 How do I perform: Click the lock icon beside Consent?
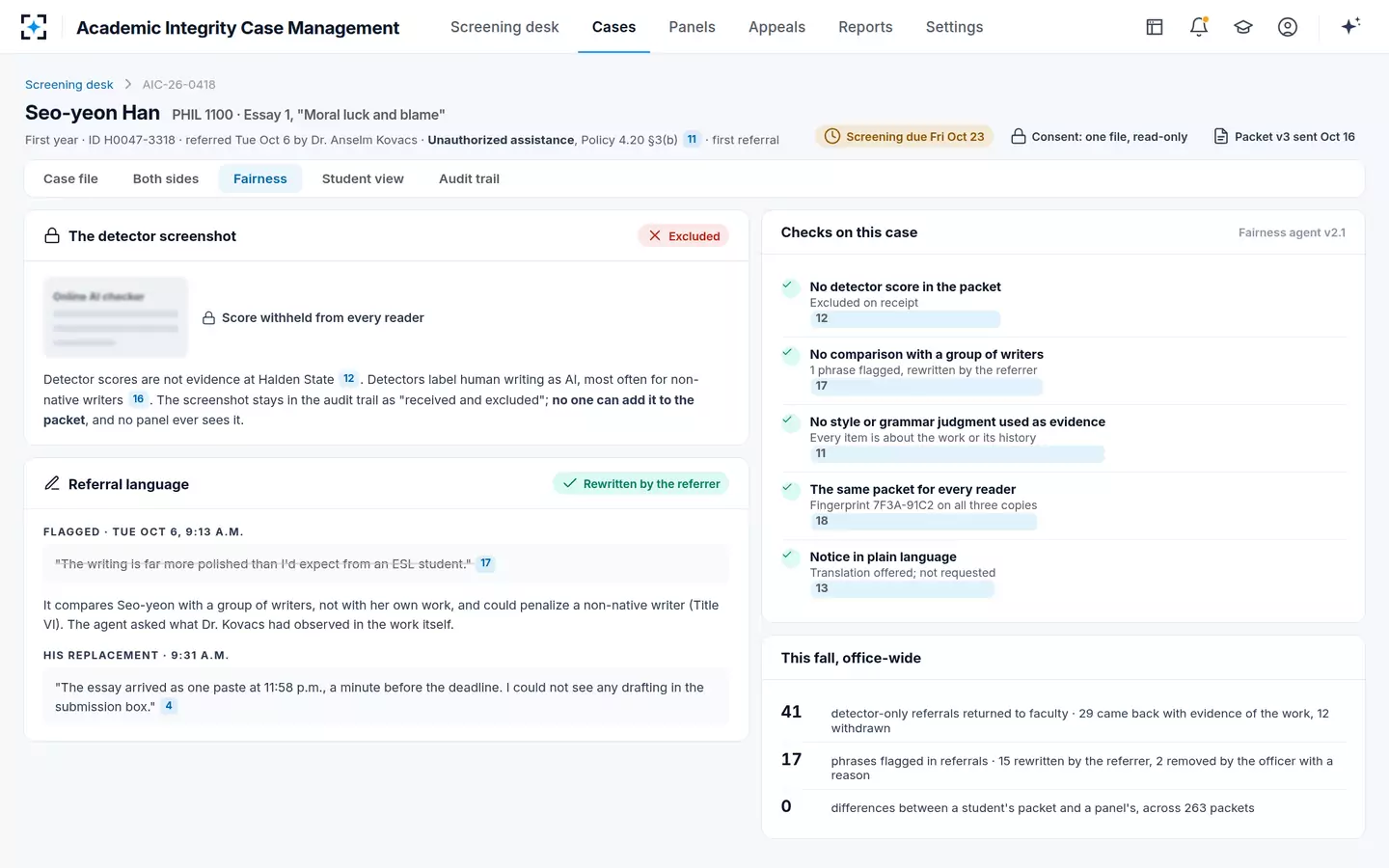pos(1019,136)
